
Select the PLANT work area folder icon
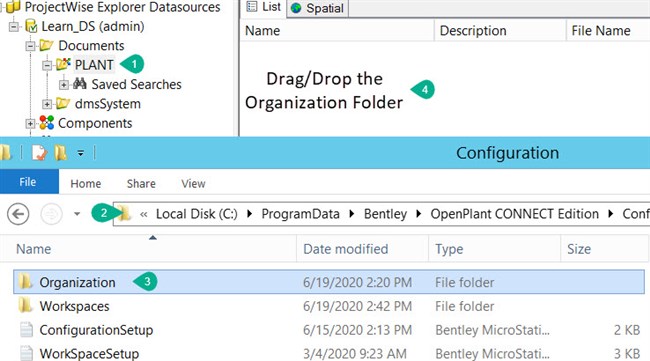tap(63, 65)
